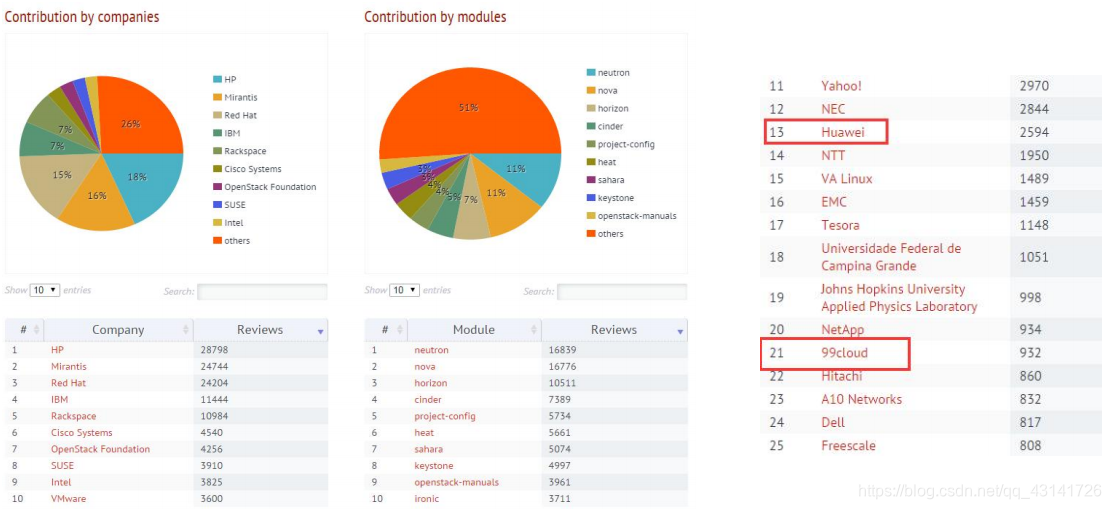Viewport: 1111px width, 509px height.
Task: Open the Mirantis company link
Action: coord(69,367)
